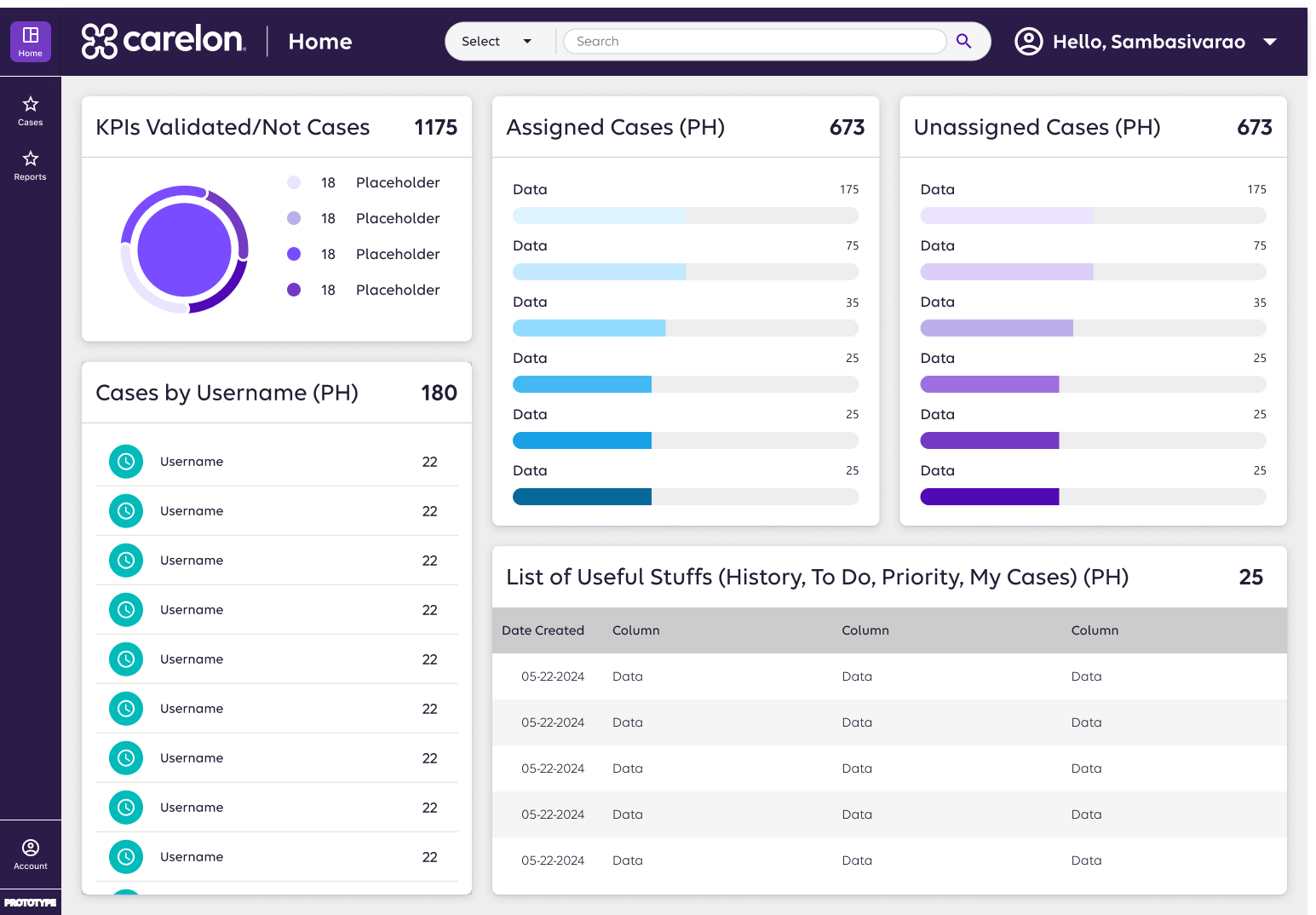Click the clock icon beside first Username

pyautogui.click(x=126, y=462)
